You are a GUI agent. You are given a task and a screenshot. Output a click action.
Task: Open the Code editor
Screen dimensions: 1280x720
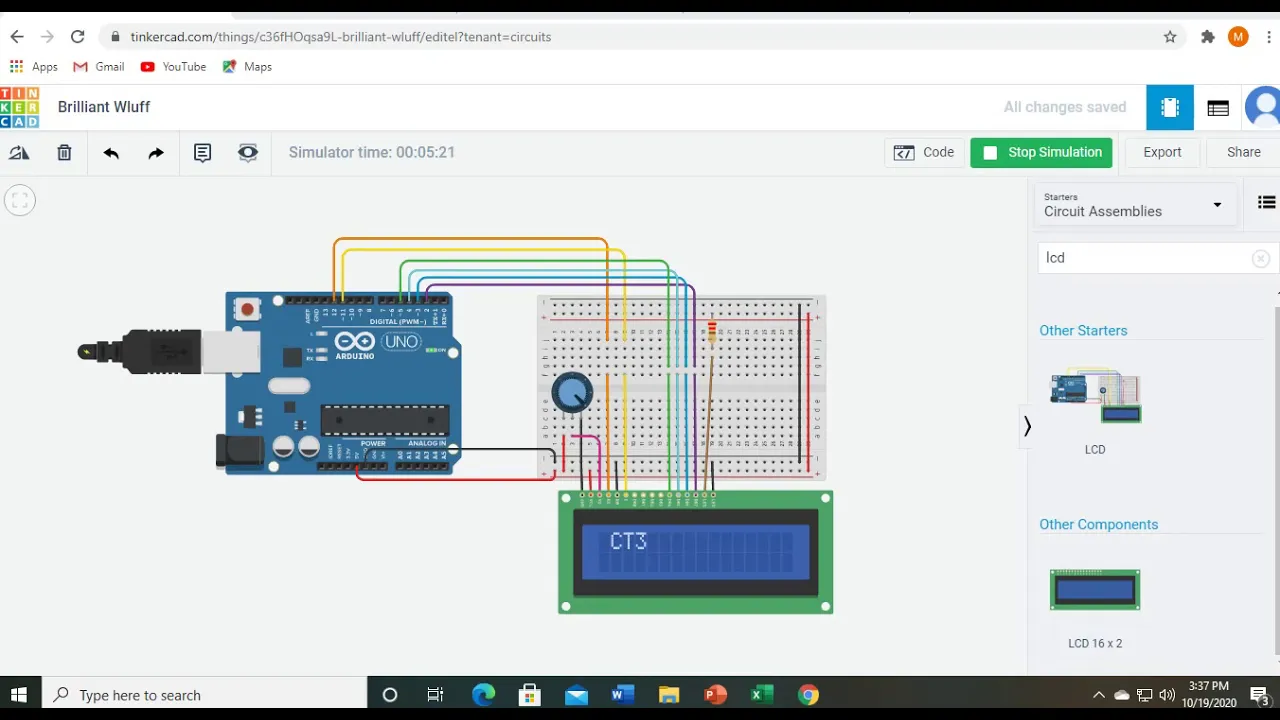click(925, 153)
